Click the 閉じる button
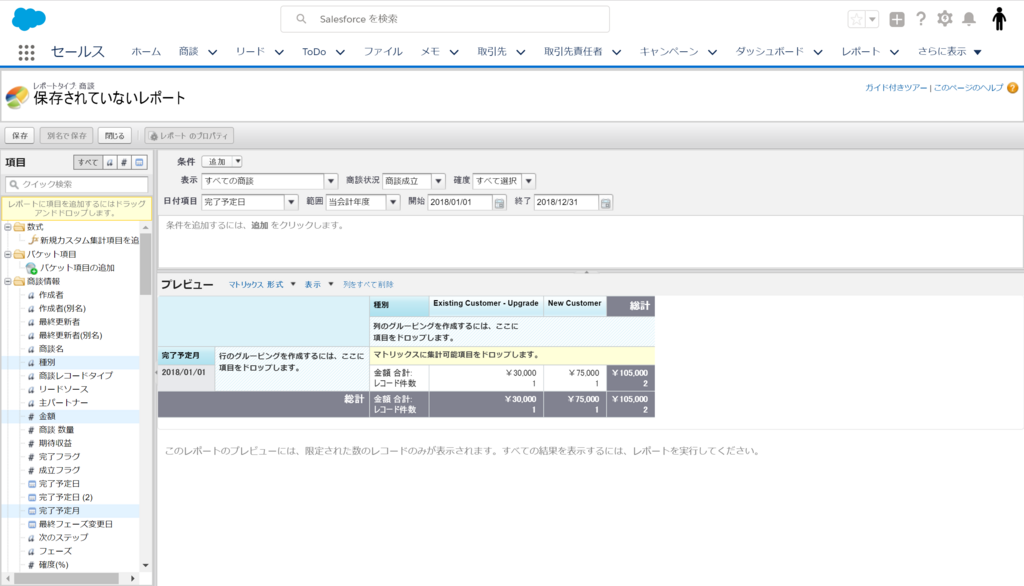This screenshot has height=586, width=1024. 115,136
